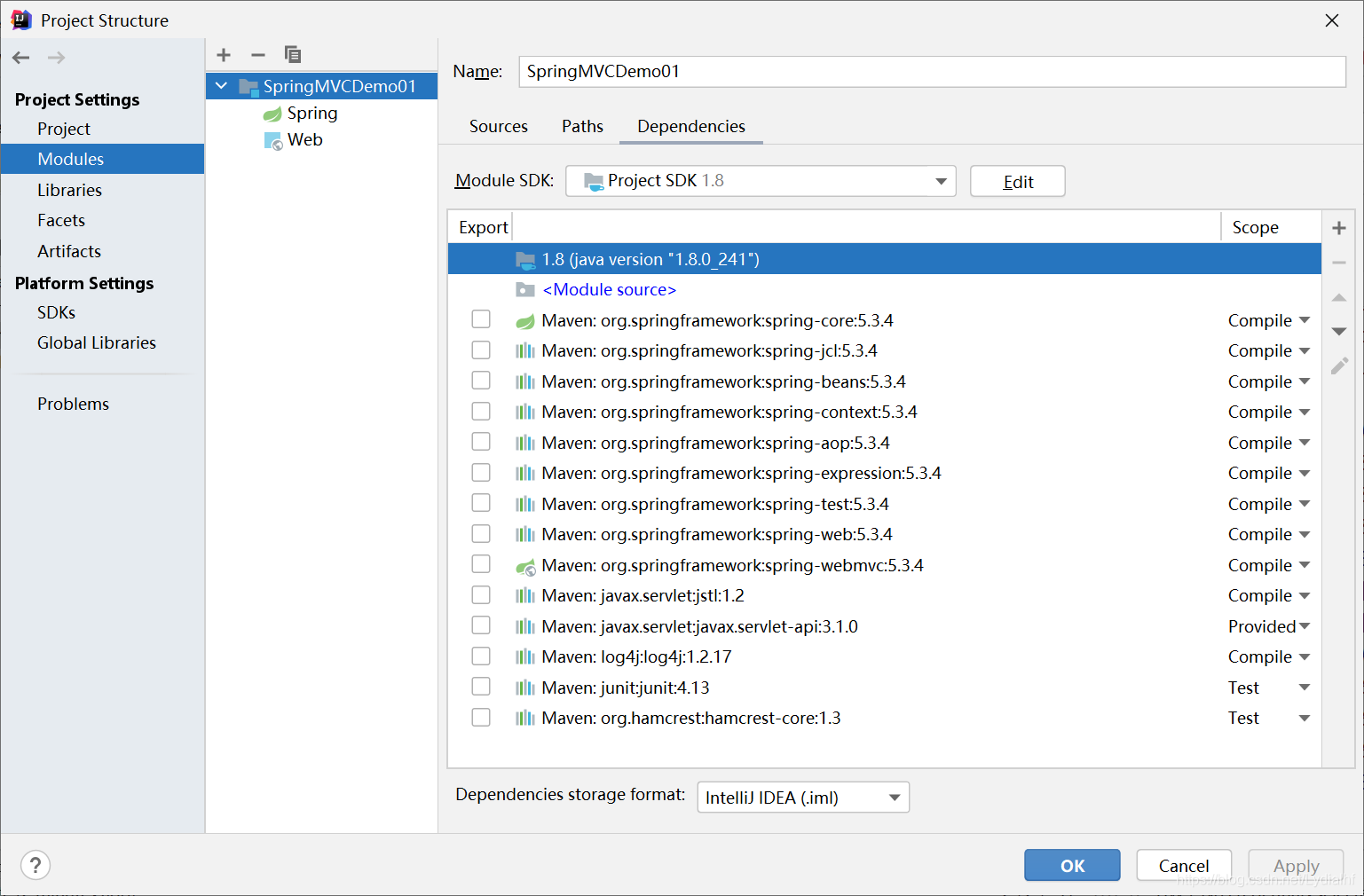Click Edit next to Module SDK

(x=1018, y=182)
